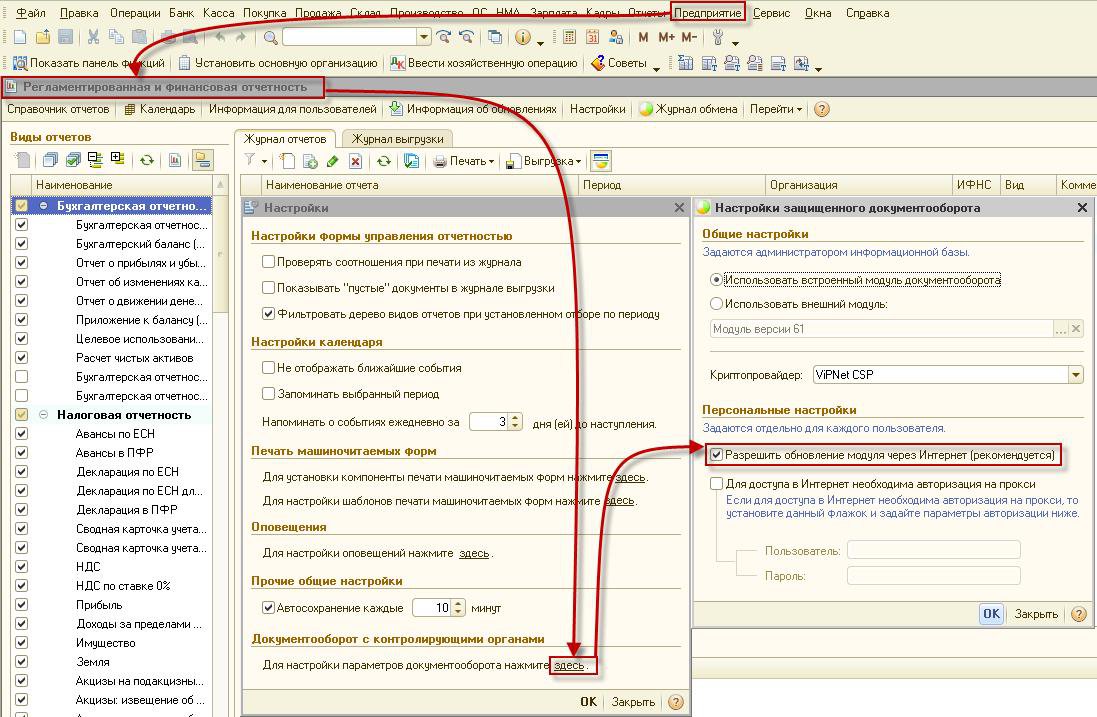Click the help question icon in Настройки dialog
The height and width of the screenshot is (717, 1097).
pos(675,702)
